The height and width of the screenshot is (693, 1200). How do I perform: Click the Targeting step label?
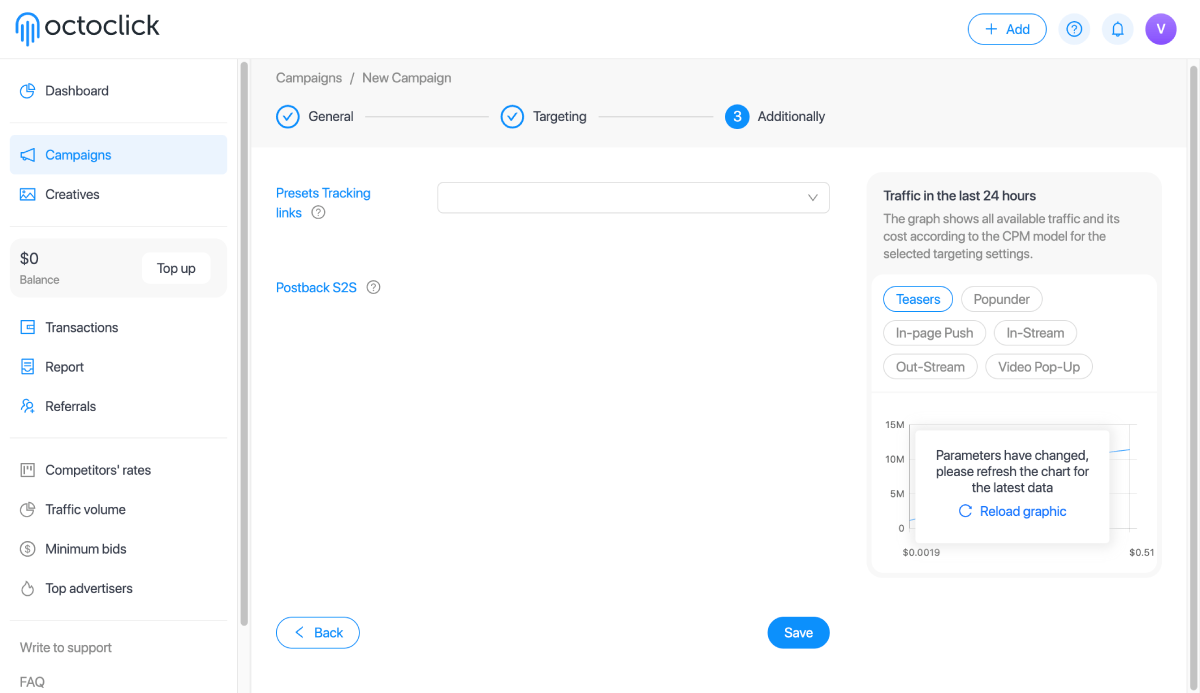click(x=560, y=117)
